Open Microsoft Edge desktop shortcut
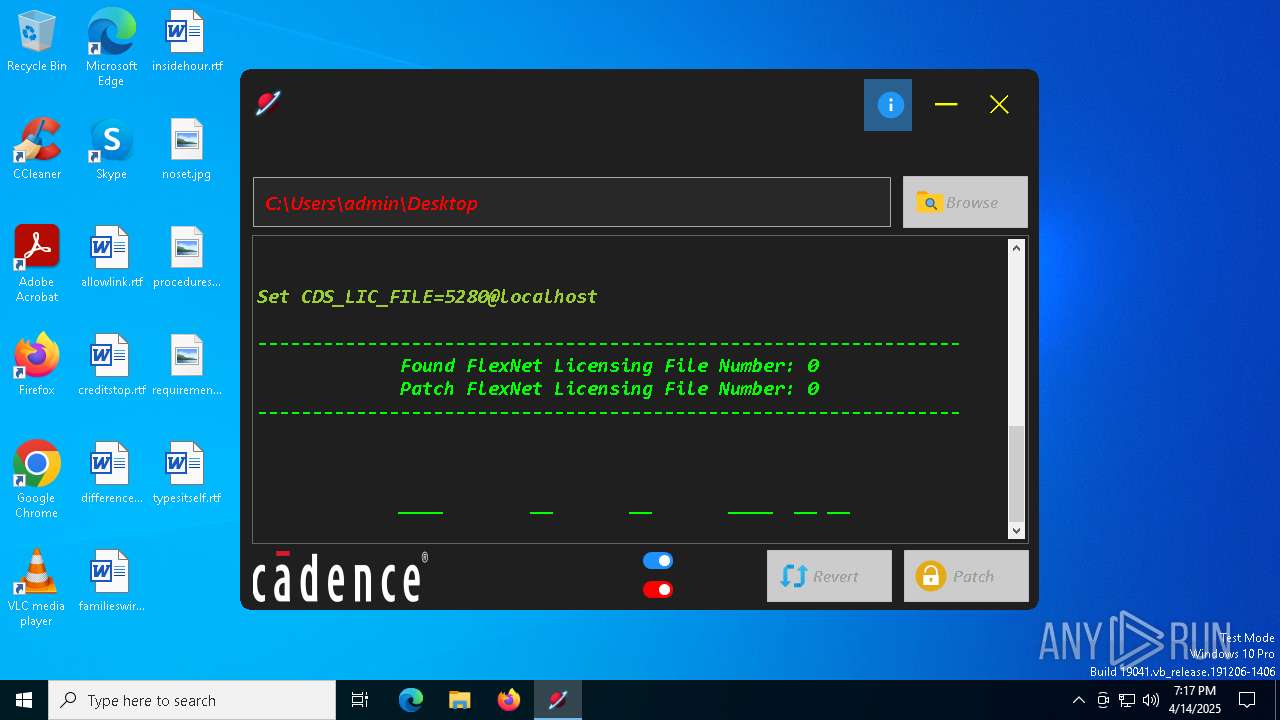Screen dimensions: 1280x720 [111, 47]
